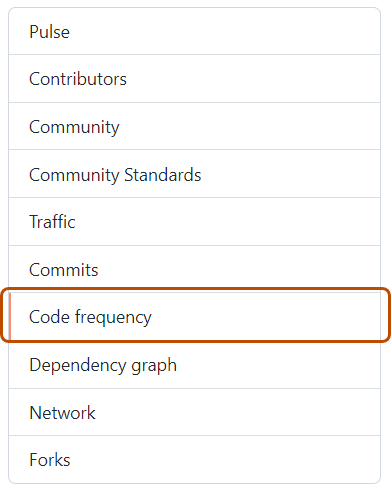The width and height of the screenshot is (391, 490).
Task: Open Community Standards
Action: (x=194, y=174)
